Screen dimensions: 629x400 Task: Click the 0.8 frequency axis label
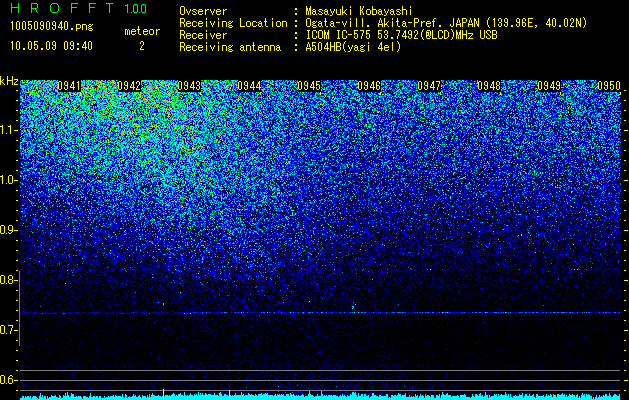pos(9,280)
